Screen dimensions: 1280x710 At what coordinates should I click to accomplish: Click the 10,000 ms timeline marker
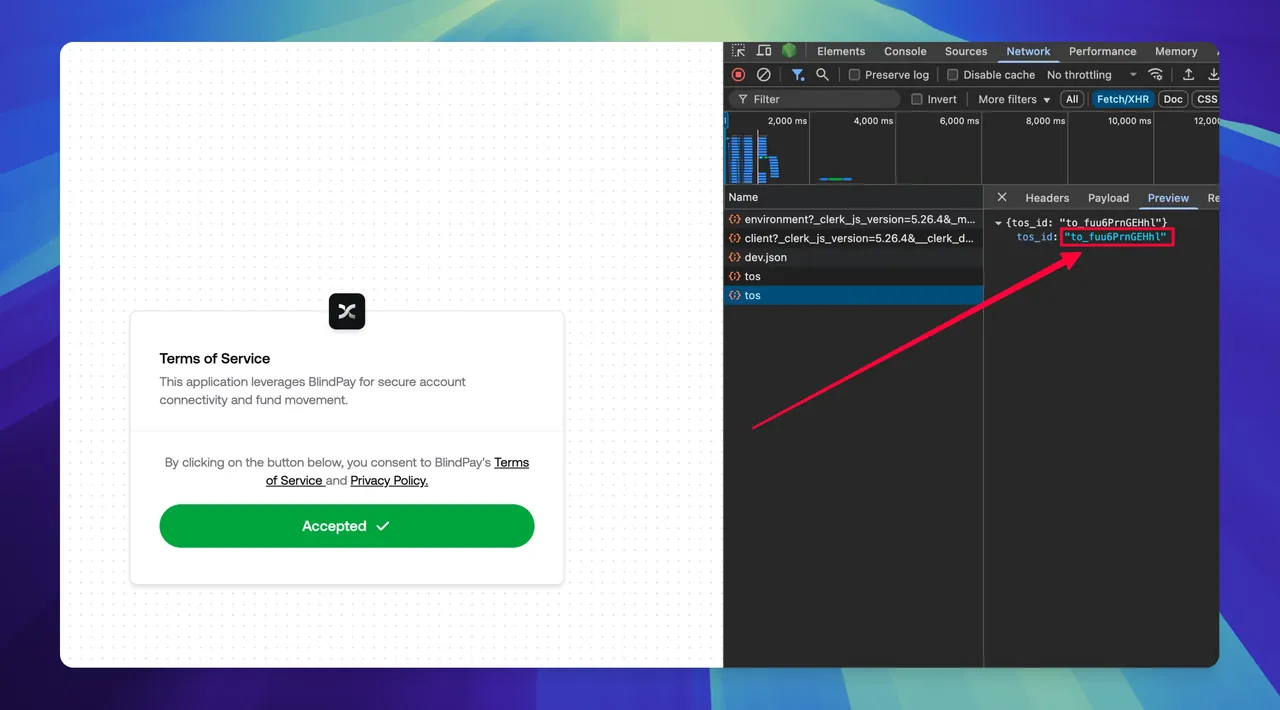tap(1129, 121)
